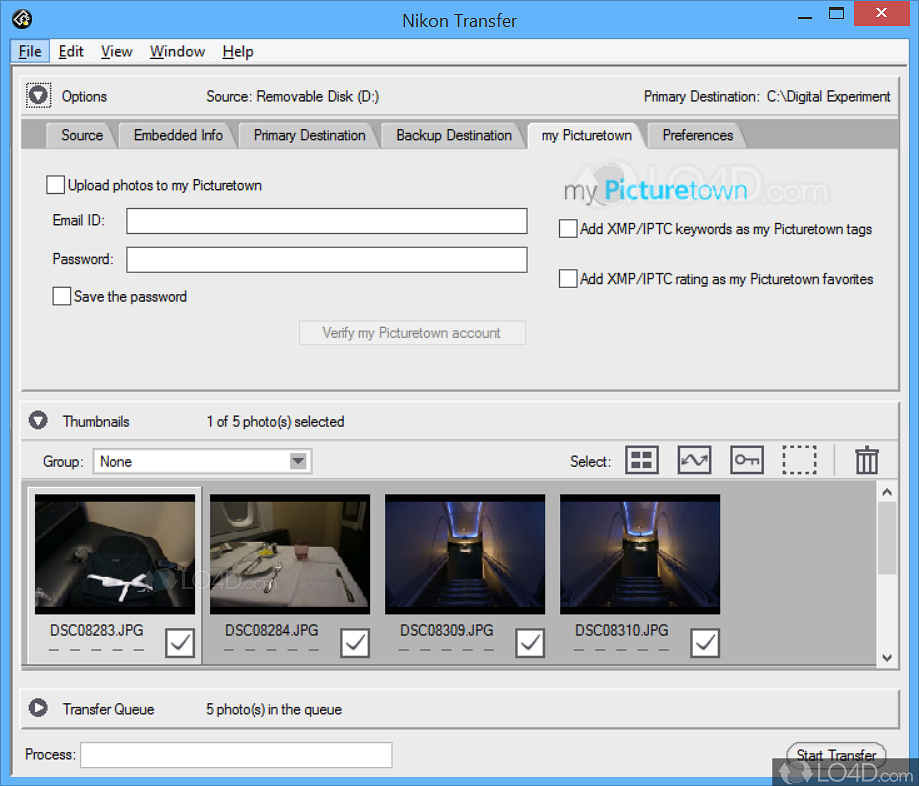Expand the Transfer Queue section
919x786 pixels.
38,707
